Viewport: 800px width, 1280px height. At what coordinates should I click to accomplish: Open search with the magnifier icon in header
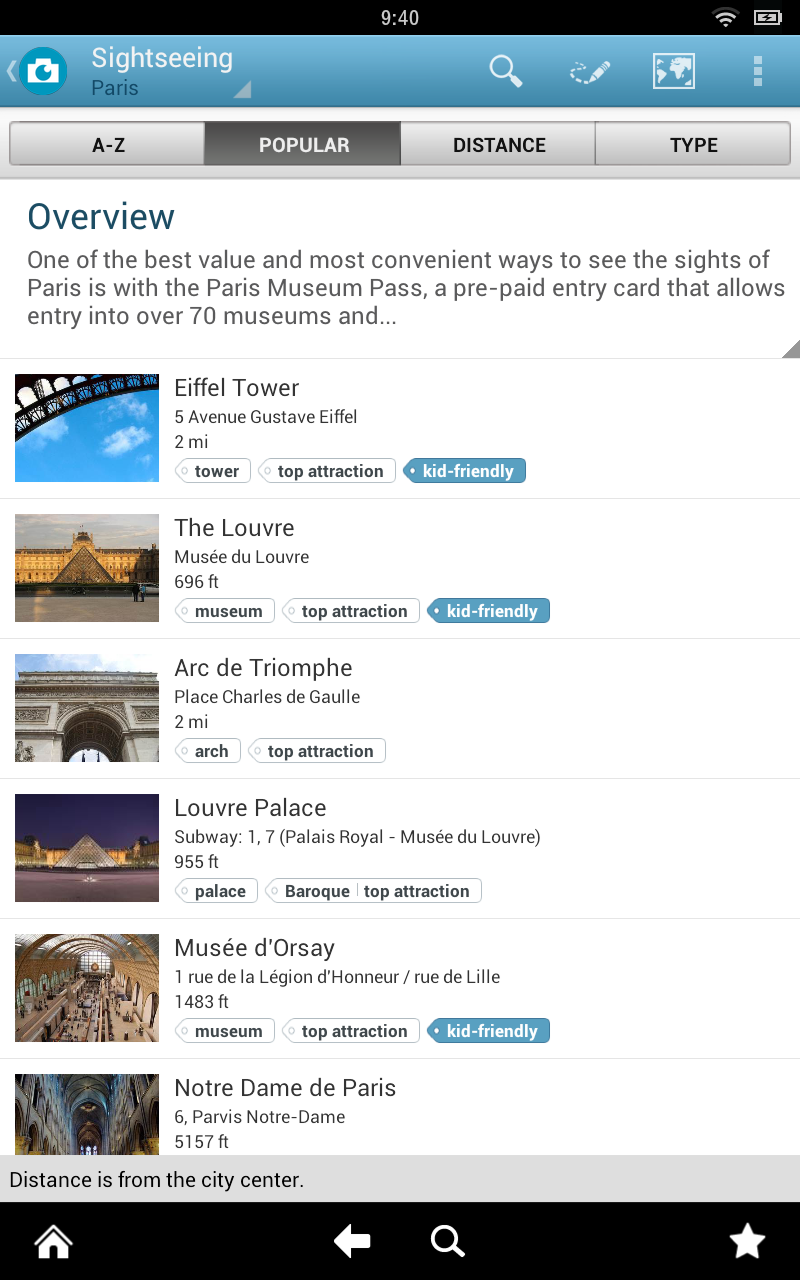505,71
